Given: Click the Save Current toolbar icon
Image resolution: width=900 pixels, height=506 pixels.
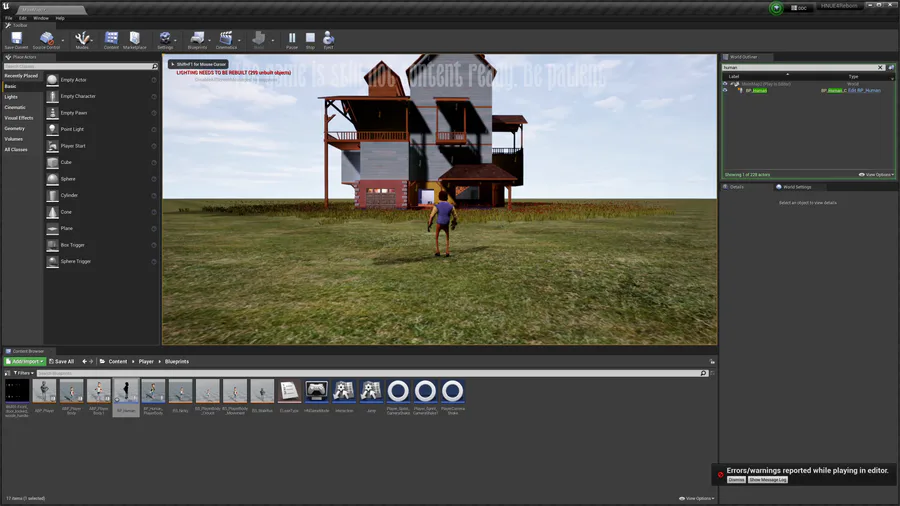Looking at the screenshot, I should click(16, 39).
